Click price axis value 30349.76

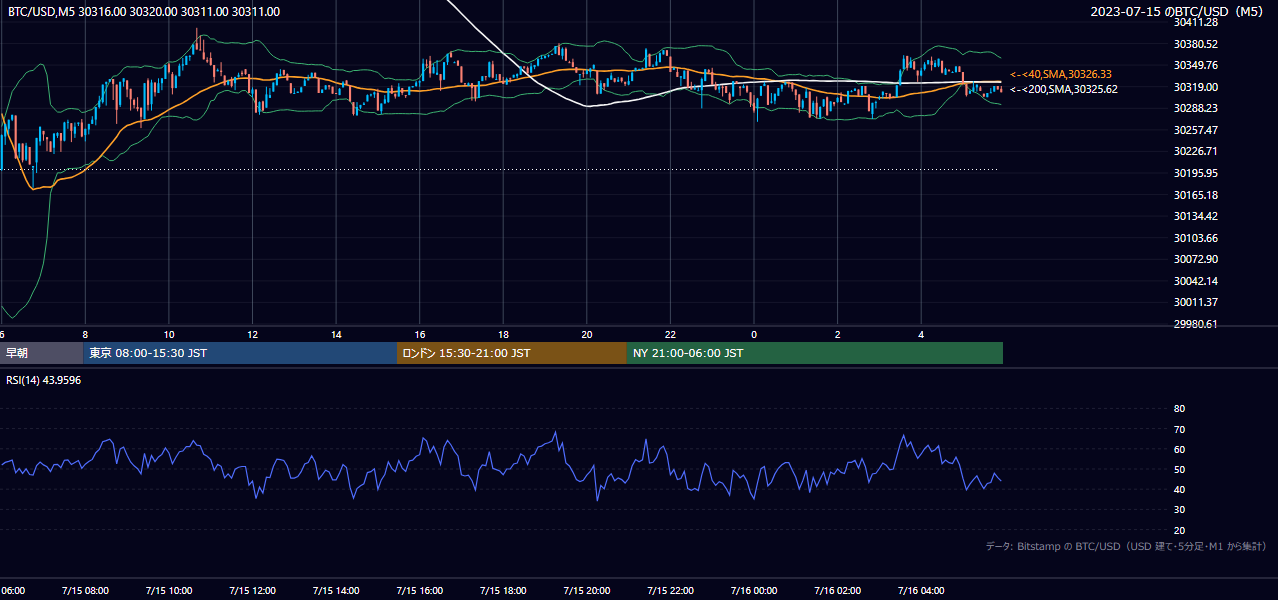[x=1195, y=66]
